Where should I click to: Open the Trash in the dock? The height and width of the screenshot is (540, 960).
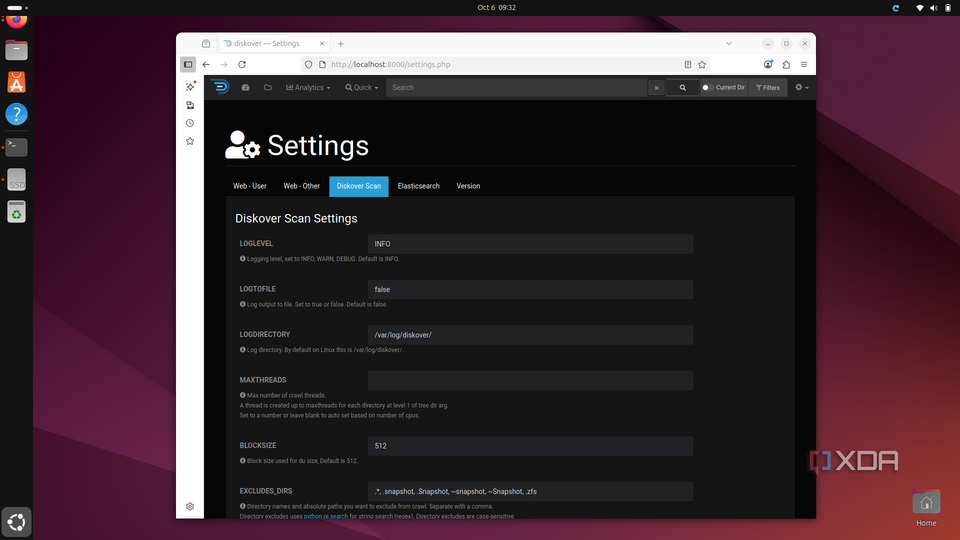tap(17, 212)
